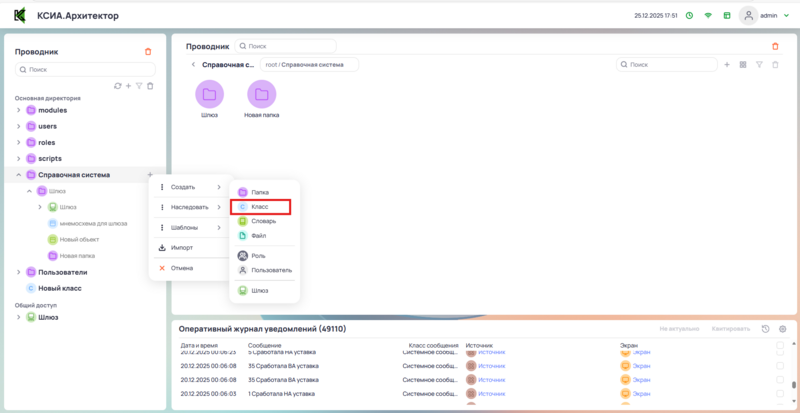
Task: Open Источник link for 1 Сработала НА уставка
Action: pos(492,394)
